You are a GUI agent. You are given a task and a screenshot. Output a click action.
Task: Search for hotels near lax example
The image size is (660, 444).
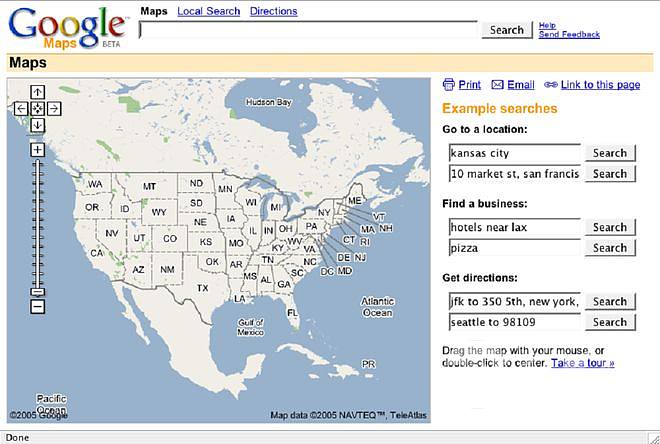(x=610, y=227)
